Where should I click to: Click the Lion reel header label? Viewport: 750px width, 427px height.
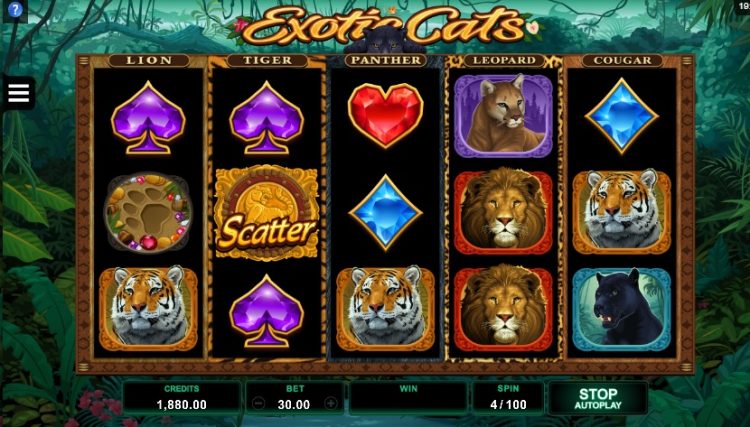tap(149, 61)
